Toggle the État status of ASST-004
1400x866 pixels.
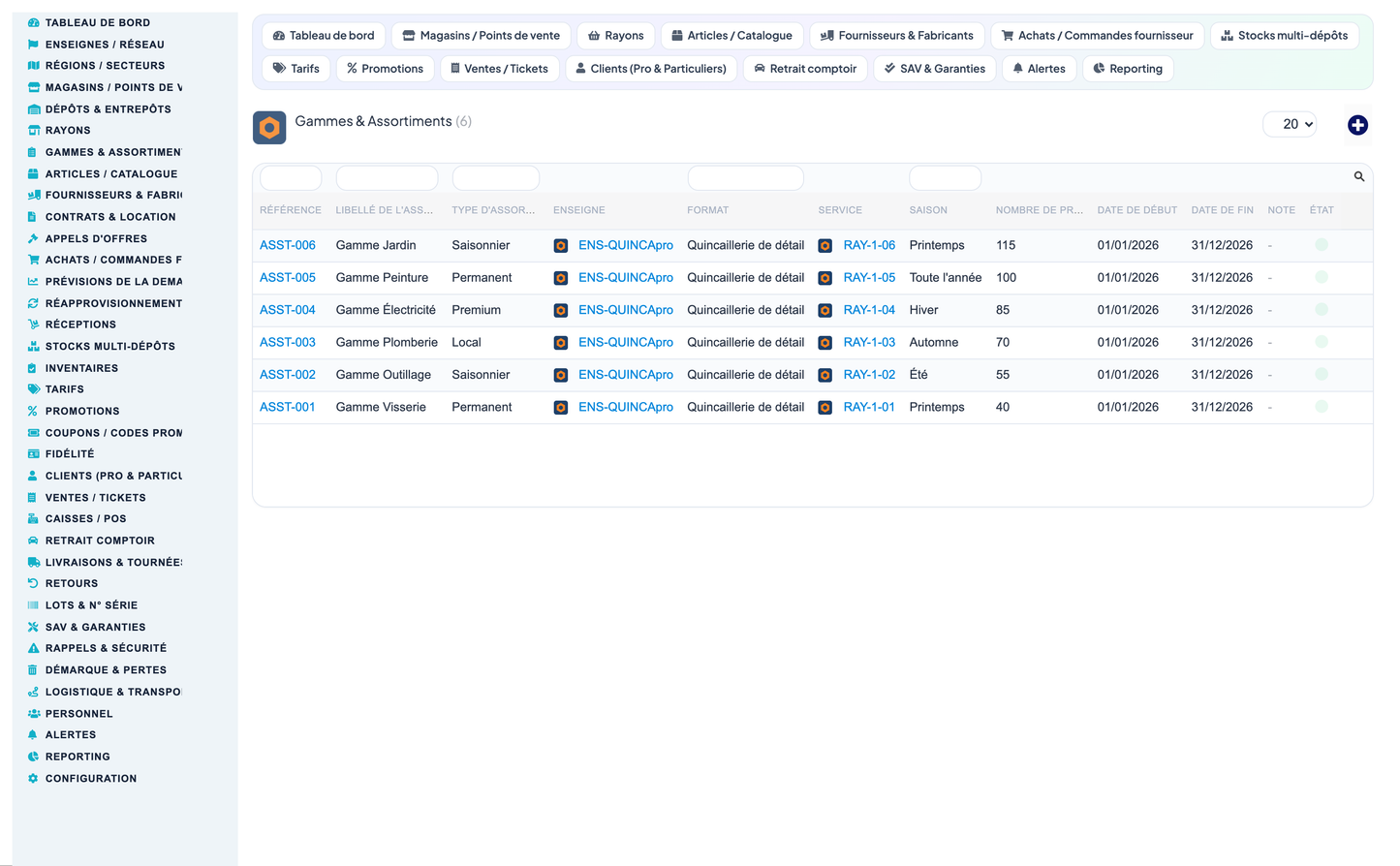pos(1322,310)
